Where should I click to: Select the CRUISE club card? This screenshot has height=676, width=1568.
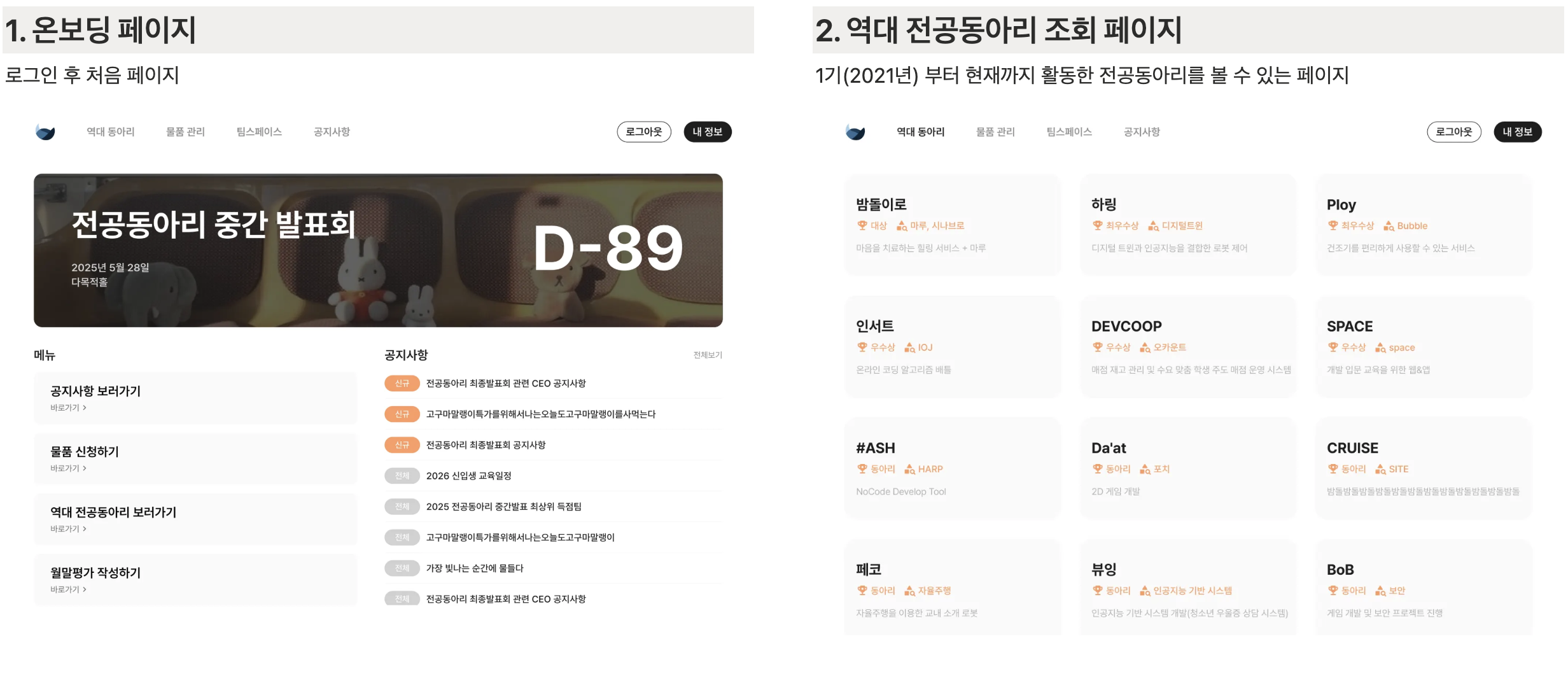1424,468
